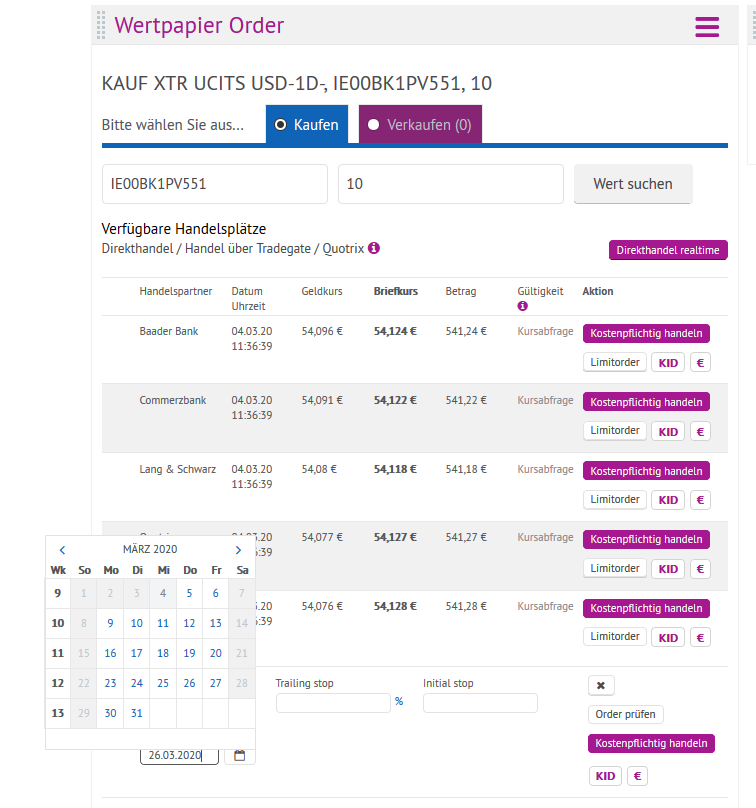Click the Trailing stop input field
This screenshot has width=756, height=808.
[332, 702]
